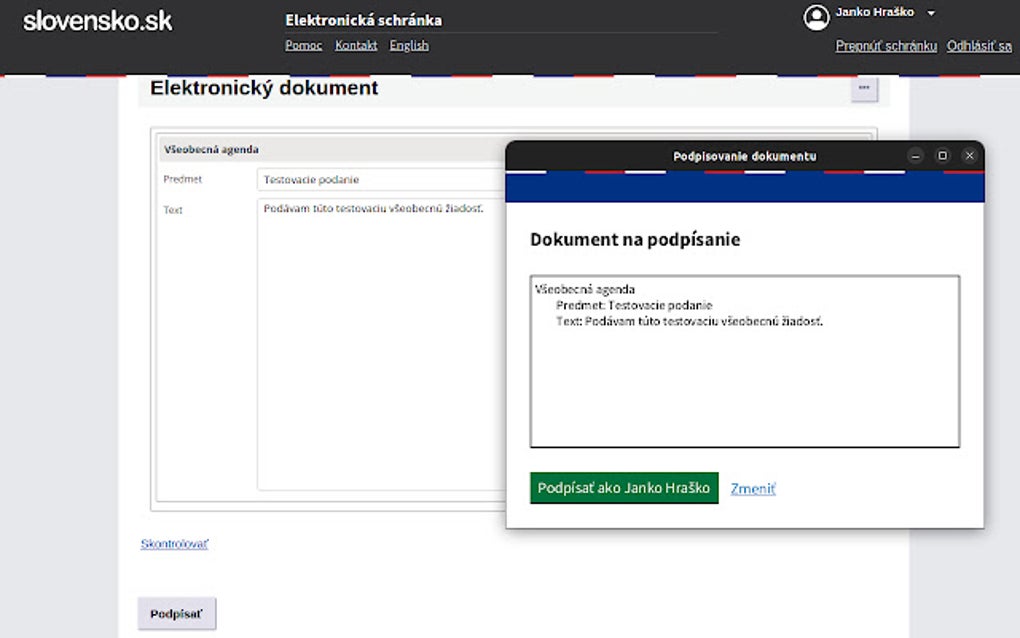Switch the site language to English

(409, 45)
